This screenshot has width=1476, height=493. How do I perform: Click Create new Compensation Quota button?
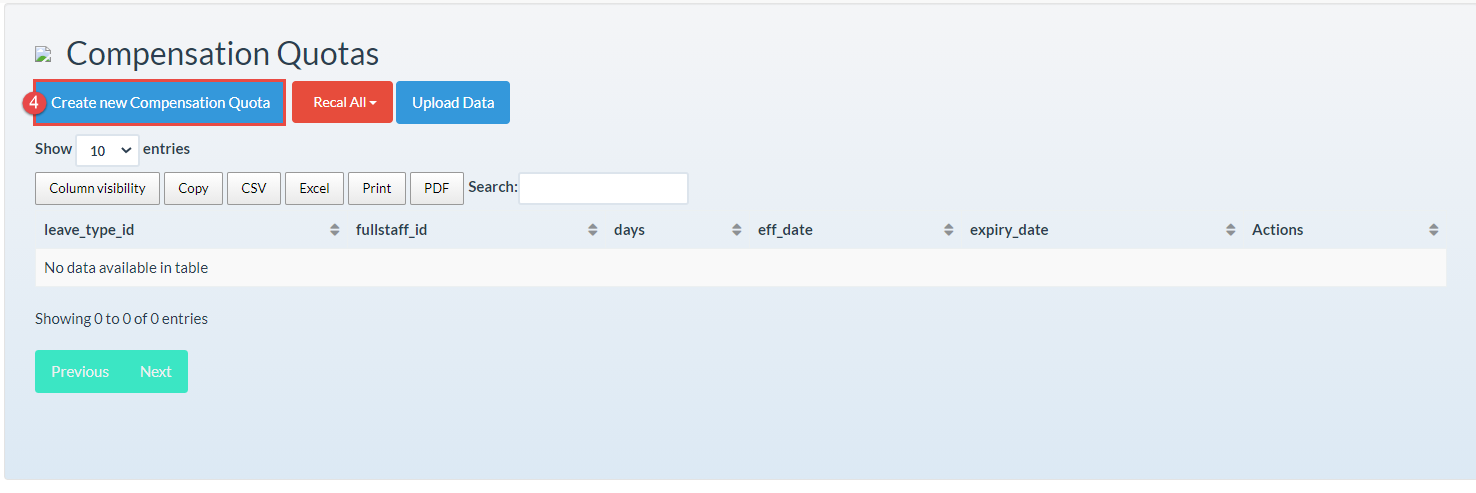click(x=161, y=103)
